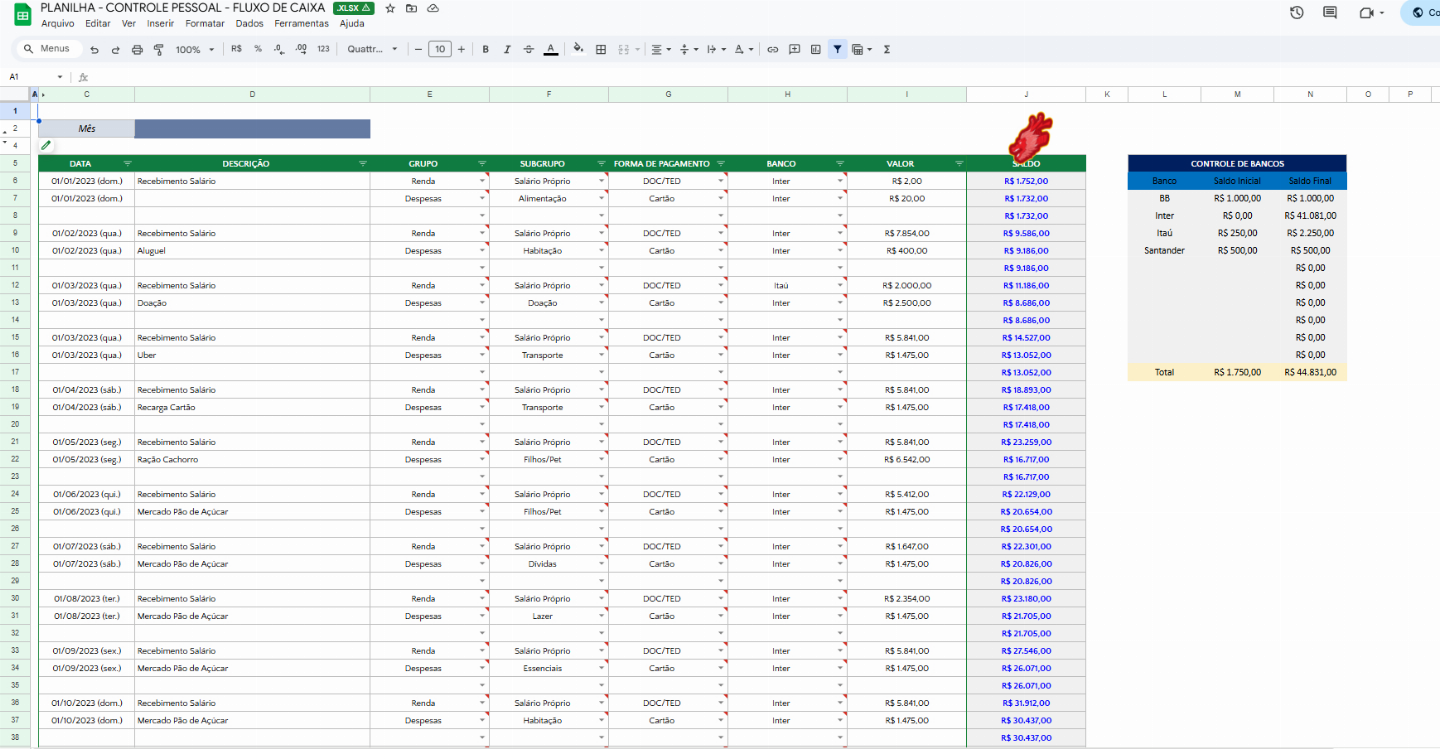The height and width of the screenshot is (749, 1440).
Task: Toggle the active filter button
Action: 838,49
